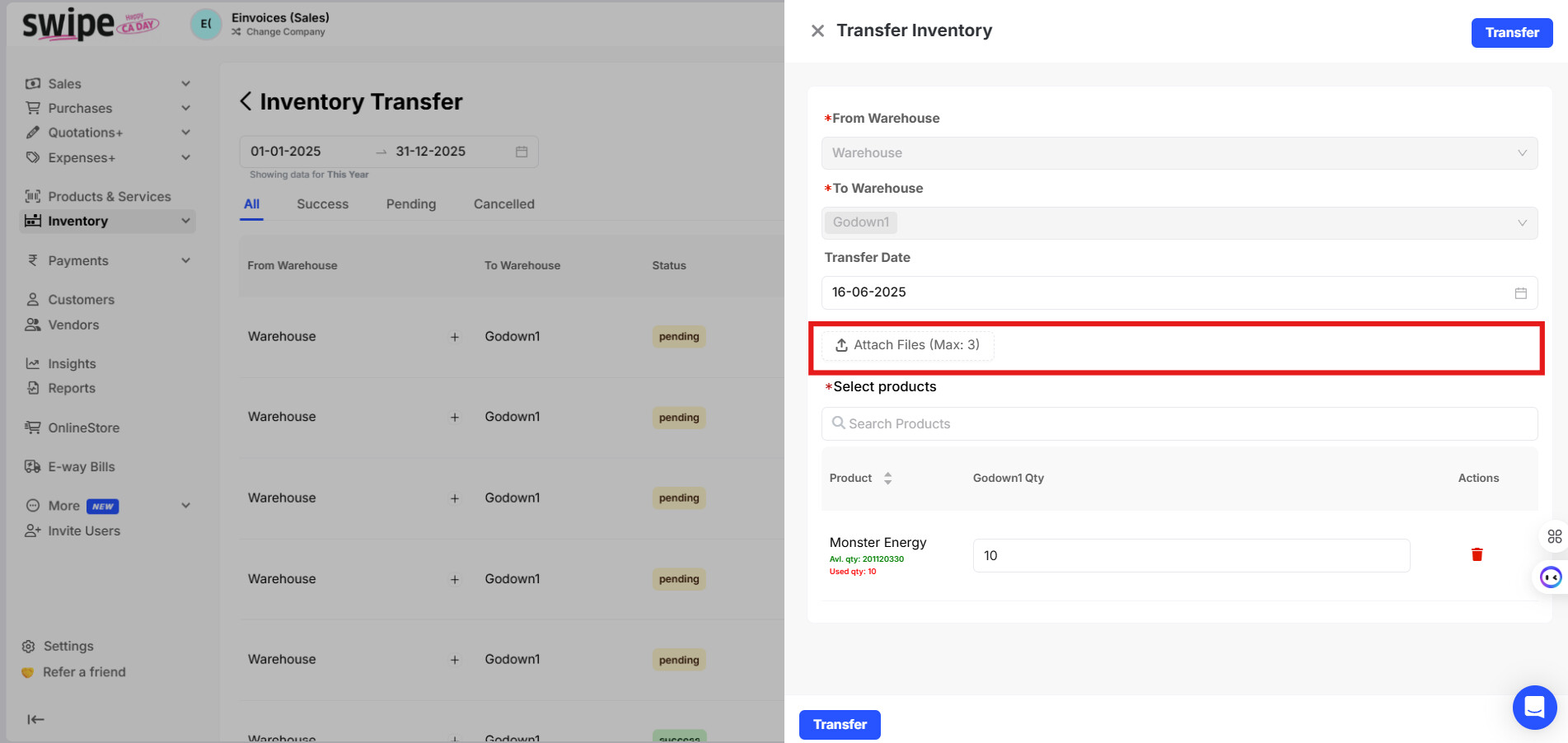Expand the second Warehouse row plus

pos(454,418)
